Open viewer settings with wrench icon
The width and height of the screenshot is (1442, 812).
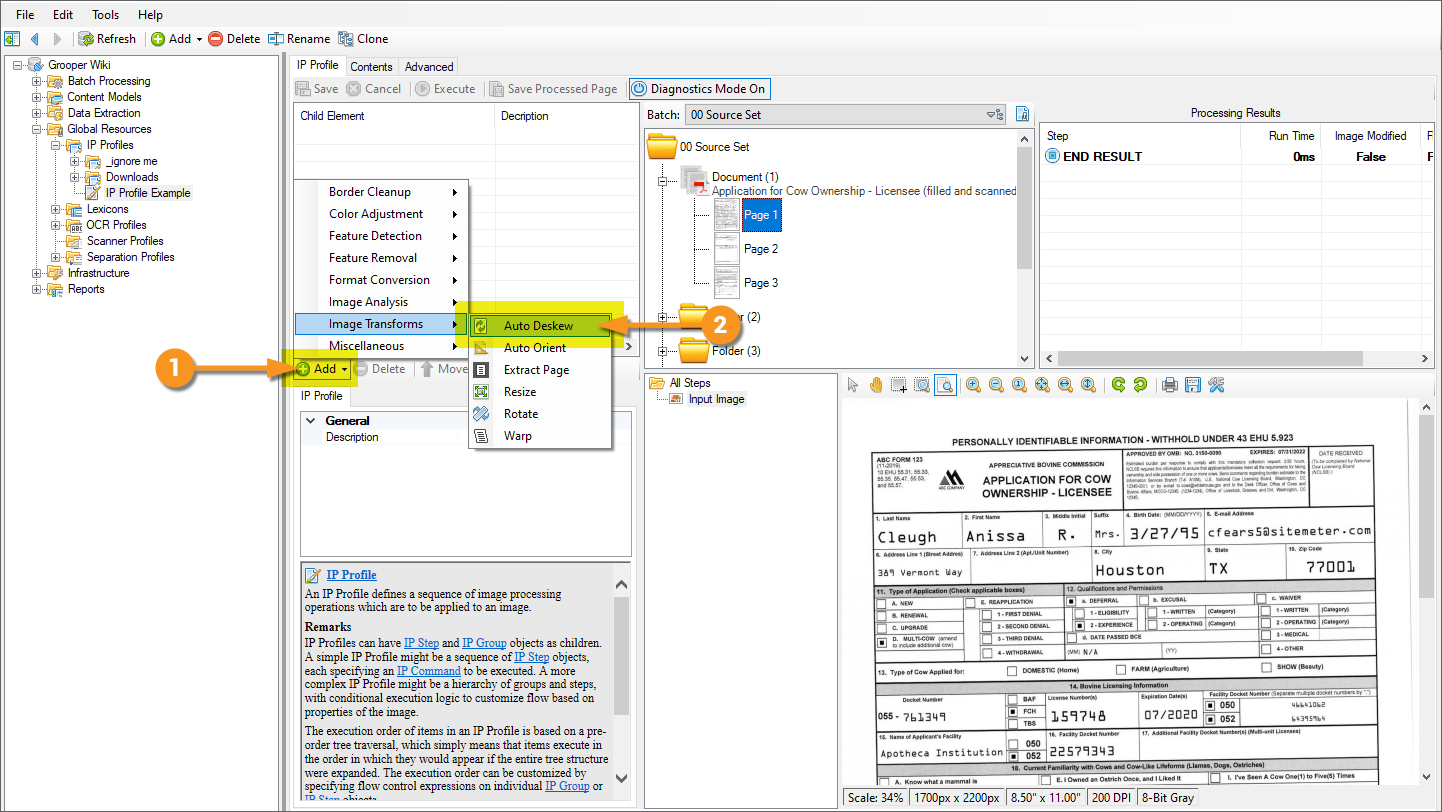coord(1217,385)
